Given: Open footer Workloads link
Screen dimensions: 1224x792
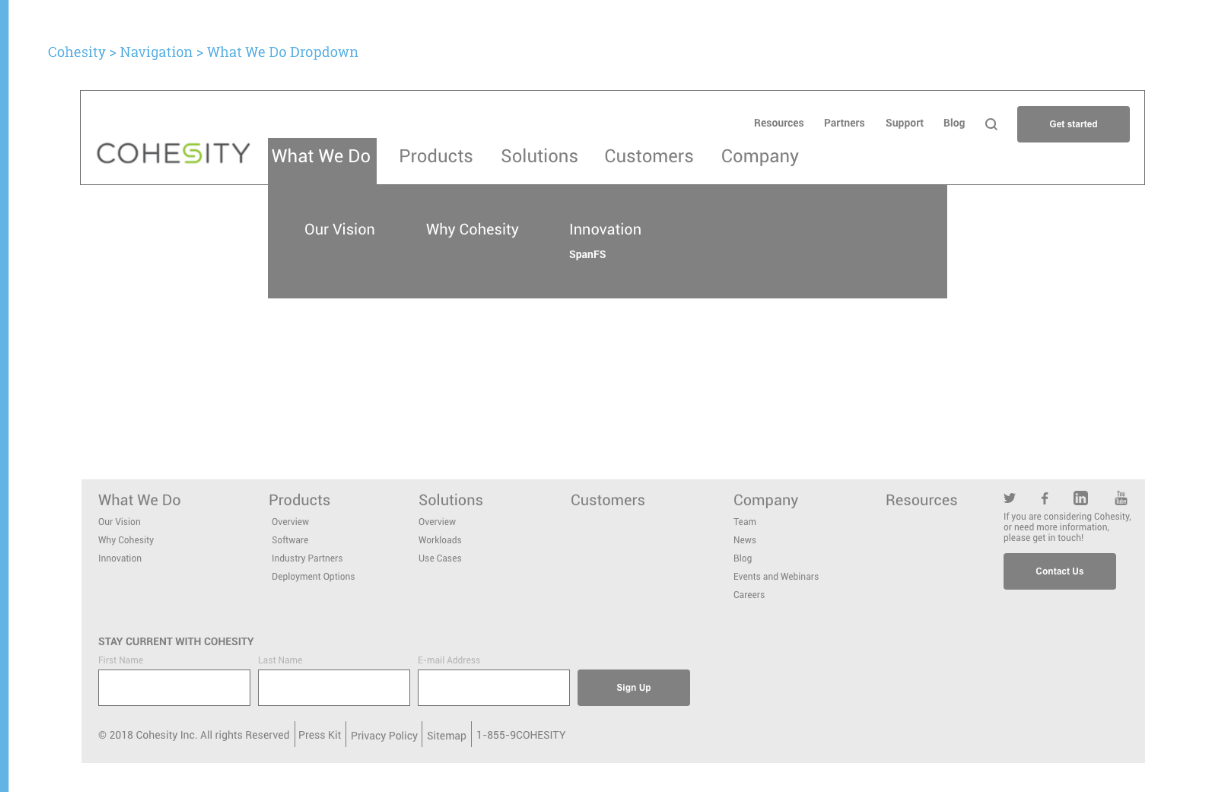Looking at the screenshot, I should (x=440, y=540).
